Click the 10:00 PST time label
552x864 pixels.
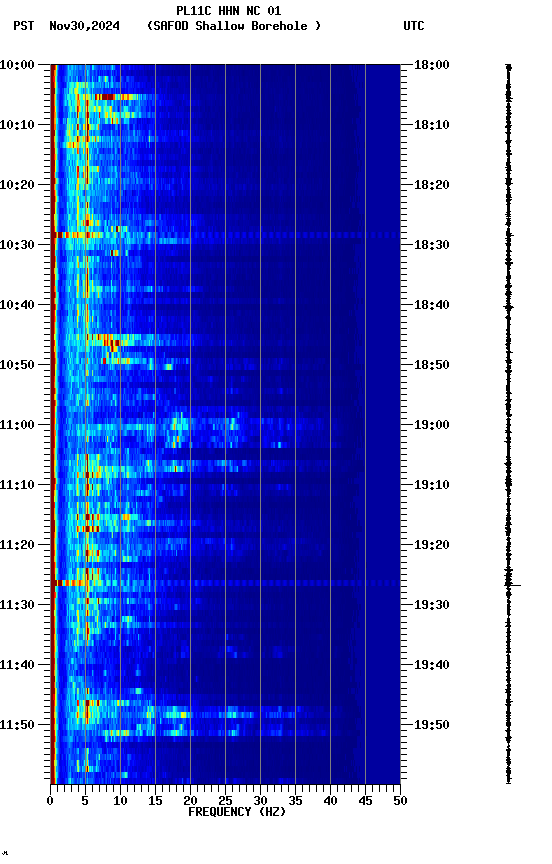pos(17,65)
